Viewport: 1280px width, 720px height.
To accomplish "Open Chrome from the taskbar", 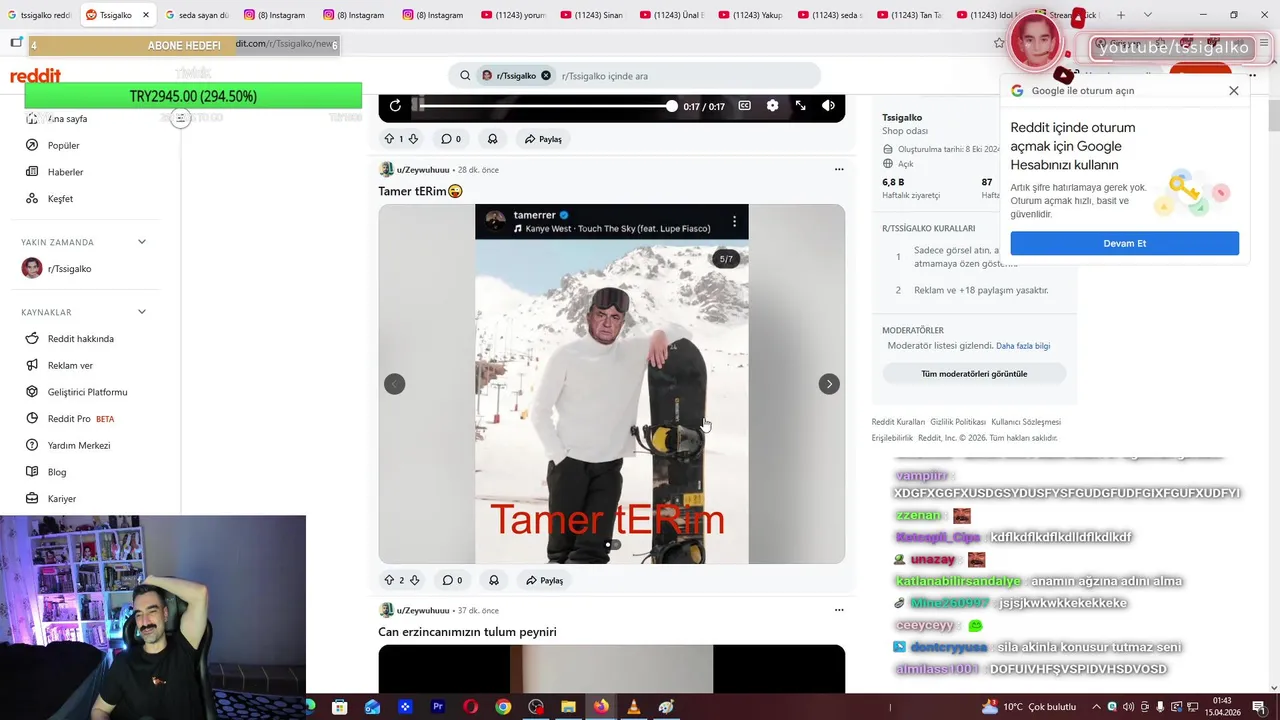I will (x=503, y=707).
